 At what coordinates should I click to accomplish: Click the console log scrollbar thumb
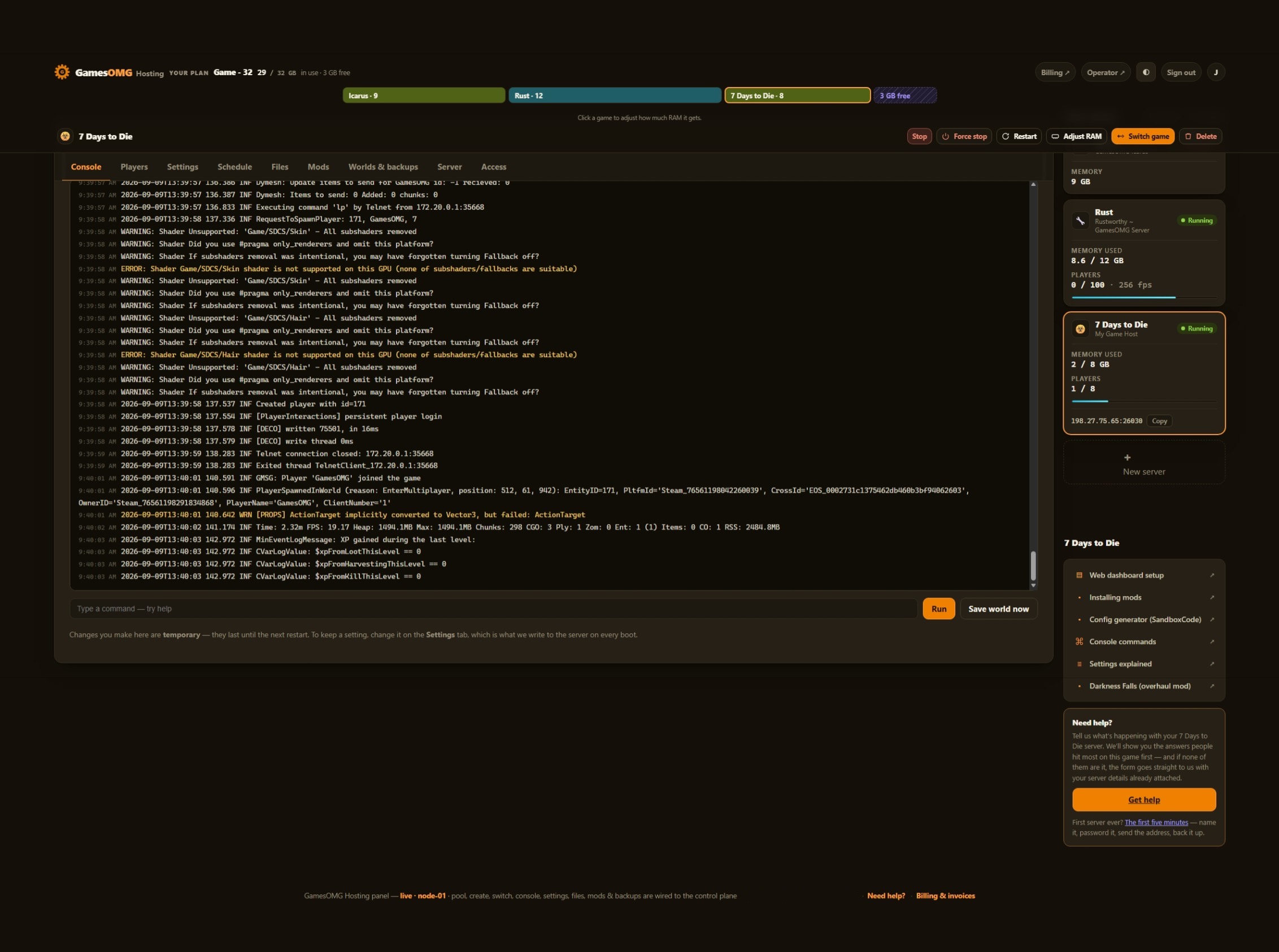pyautogui.click(x=1033, y=566)
